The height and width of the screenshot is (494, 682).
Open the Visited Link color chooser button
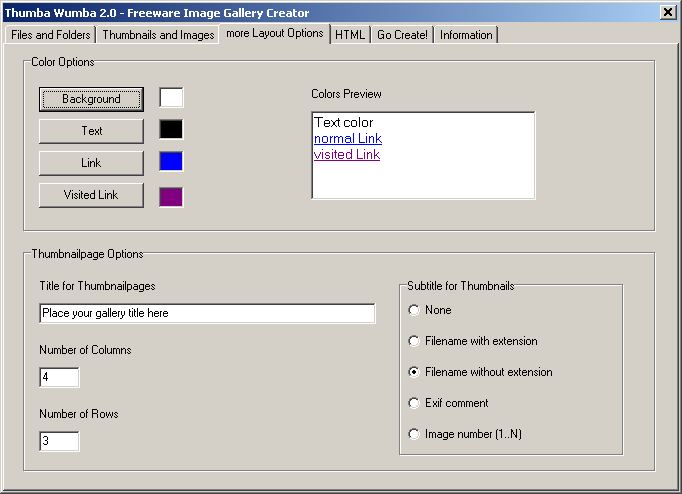[x=91, y=195]
